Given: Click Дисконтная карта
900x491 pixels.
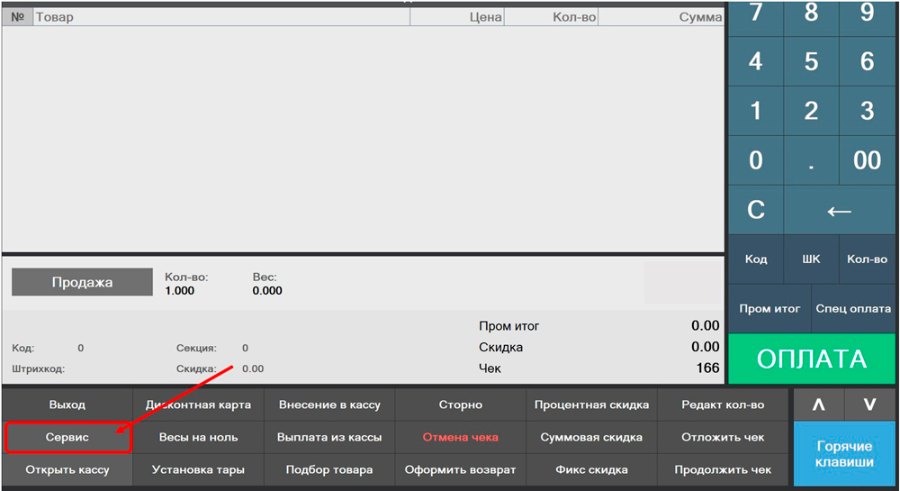Looking at the screenshot, I should (198, 404).
